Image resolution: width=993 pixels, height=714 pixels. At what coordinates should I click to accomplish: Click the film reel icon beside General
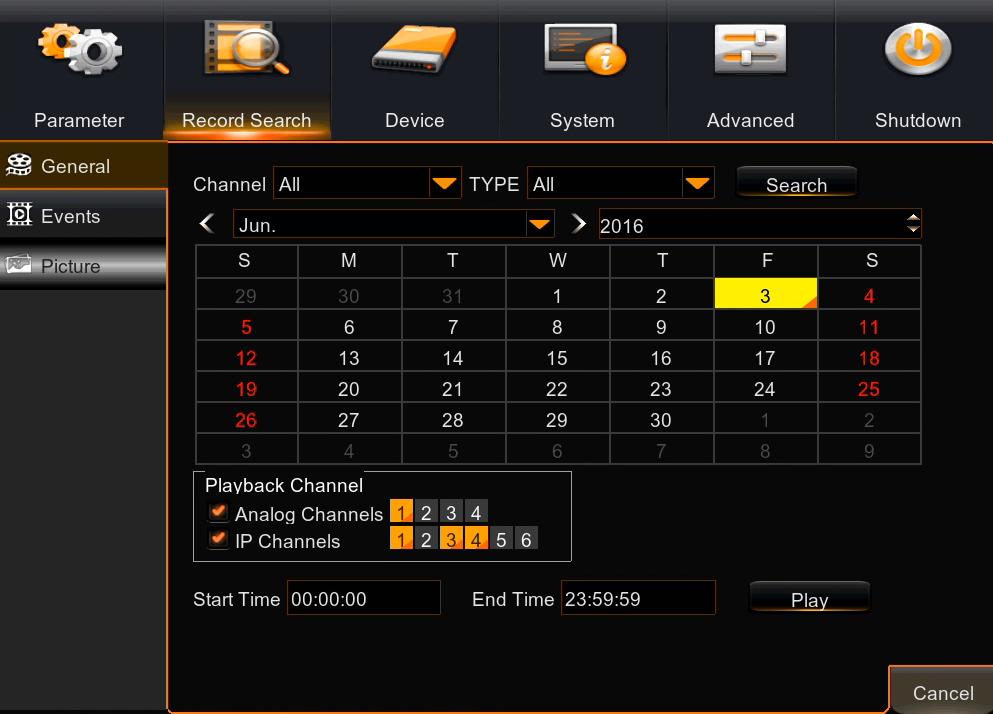pos(19,165)
